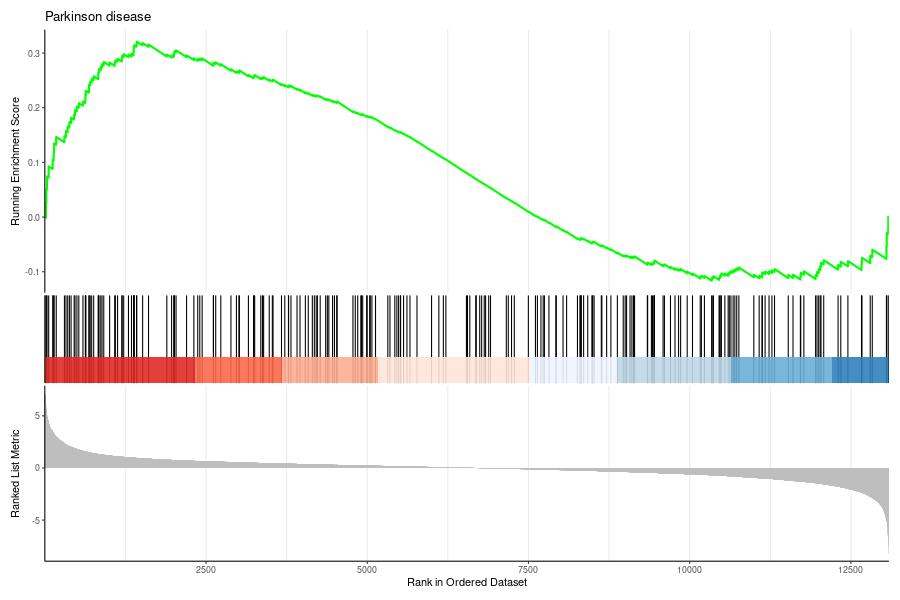Click the 10000 x-axis tick label
The height and width of the screenshot is (600, 900).
pyautogui.click(x=689, y=570)
